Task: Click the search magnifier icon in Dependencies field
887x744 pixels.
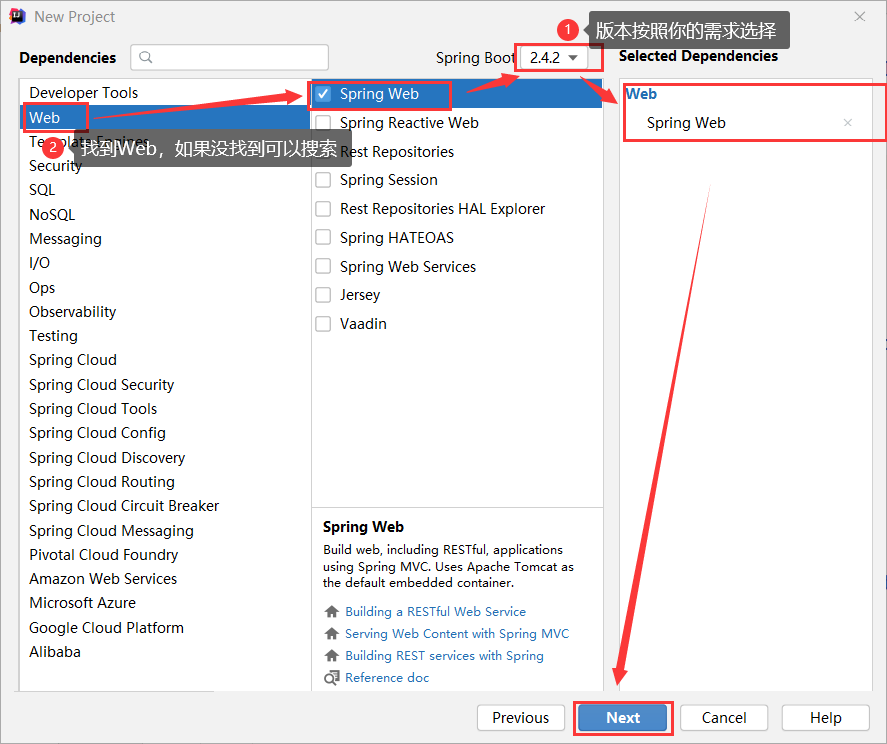Action: point(145,57)
